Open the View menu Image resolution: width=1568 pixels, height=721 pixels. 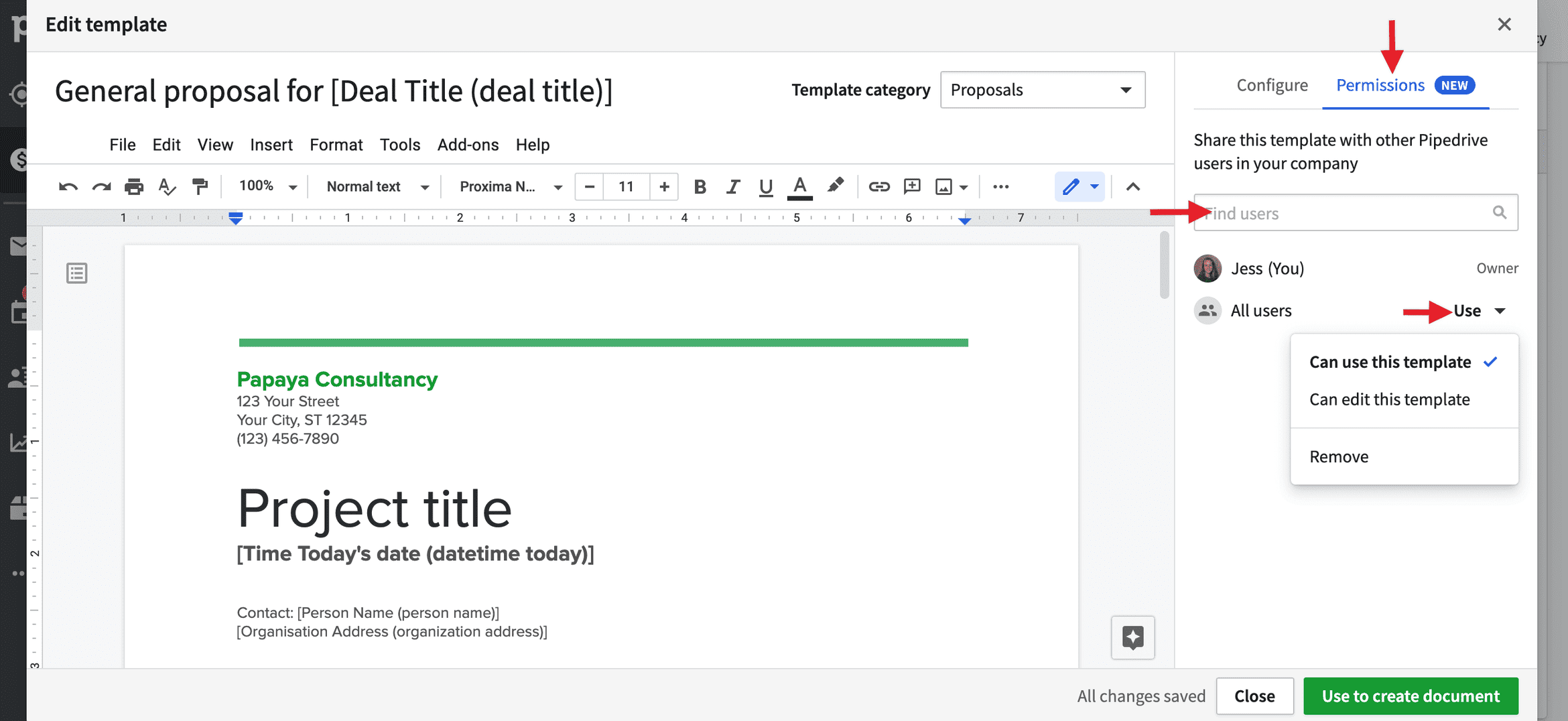point(215,145)
